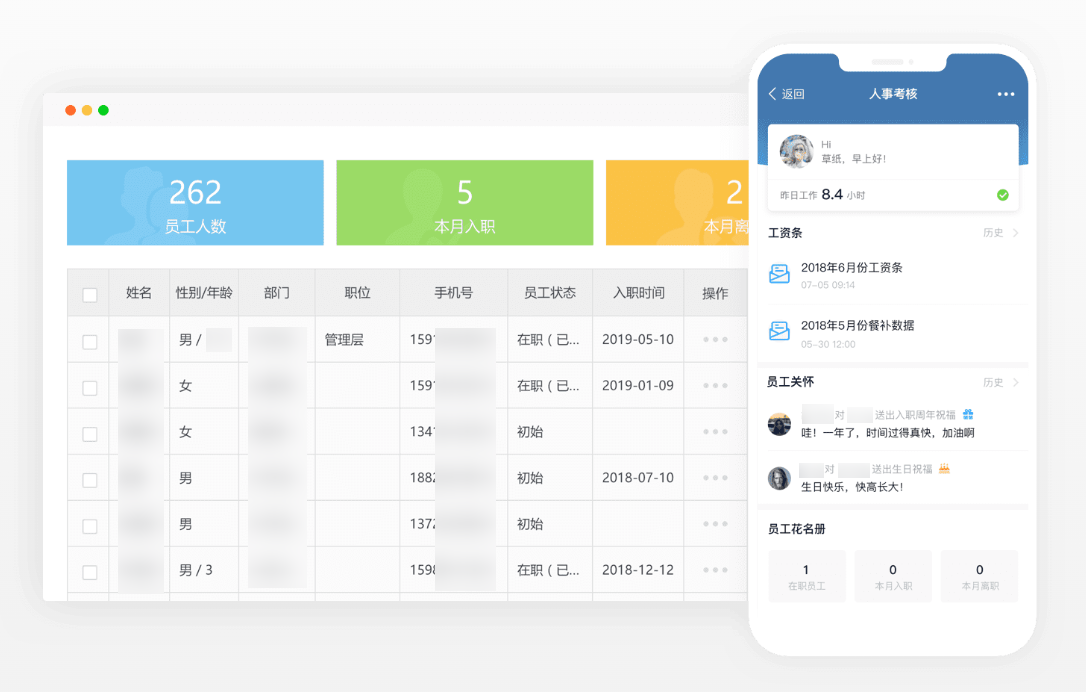Click the avatar beside 入职周年祝福 message
This screenshot has width=1086, height=692.
click(x=779, y=424)
